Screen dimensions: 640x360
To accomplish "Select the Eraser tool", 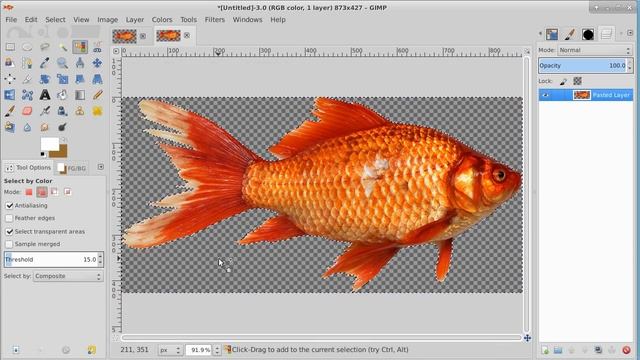I will 27,111.
